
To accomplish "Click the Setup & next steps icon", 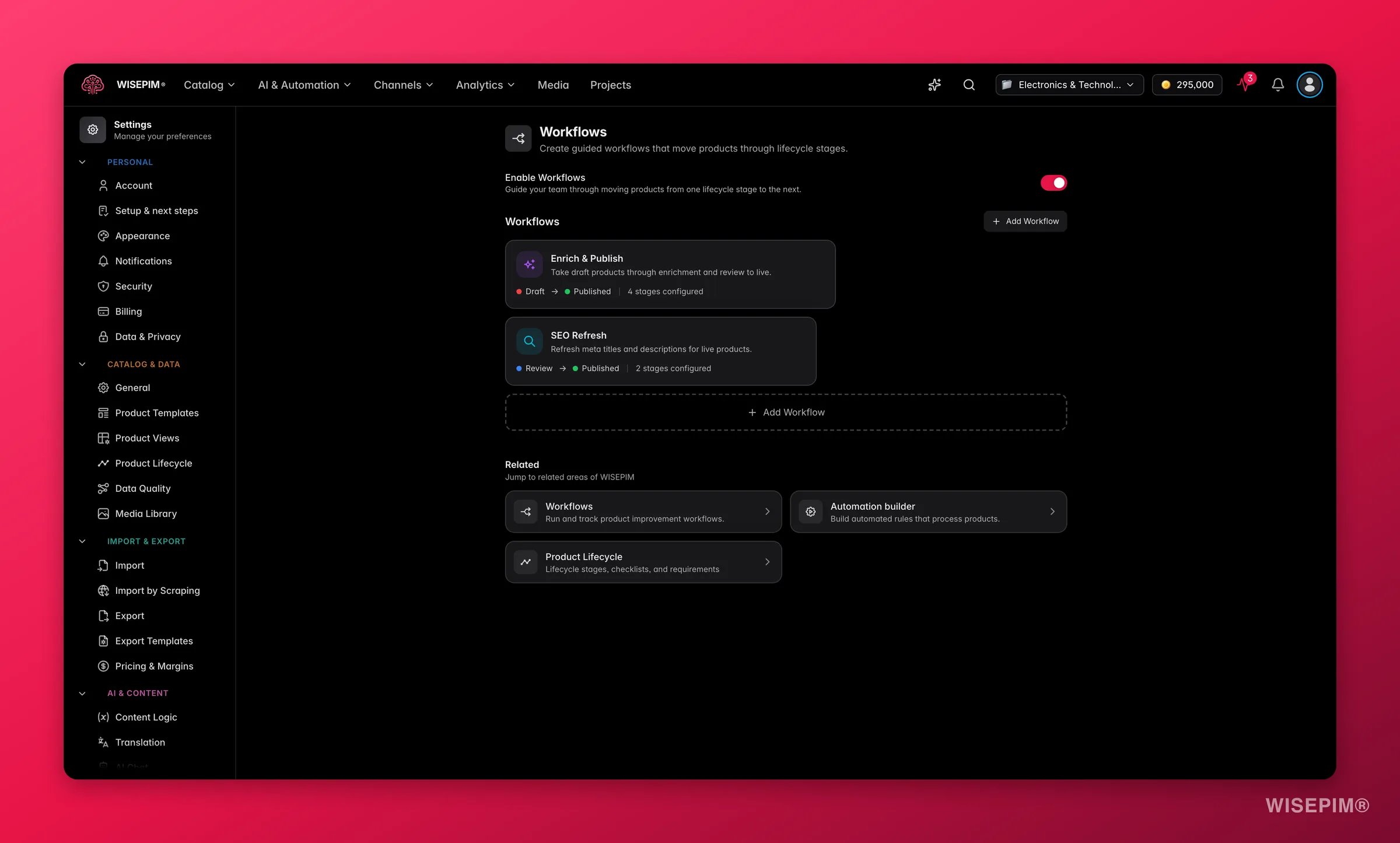I will point(103,211).
